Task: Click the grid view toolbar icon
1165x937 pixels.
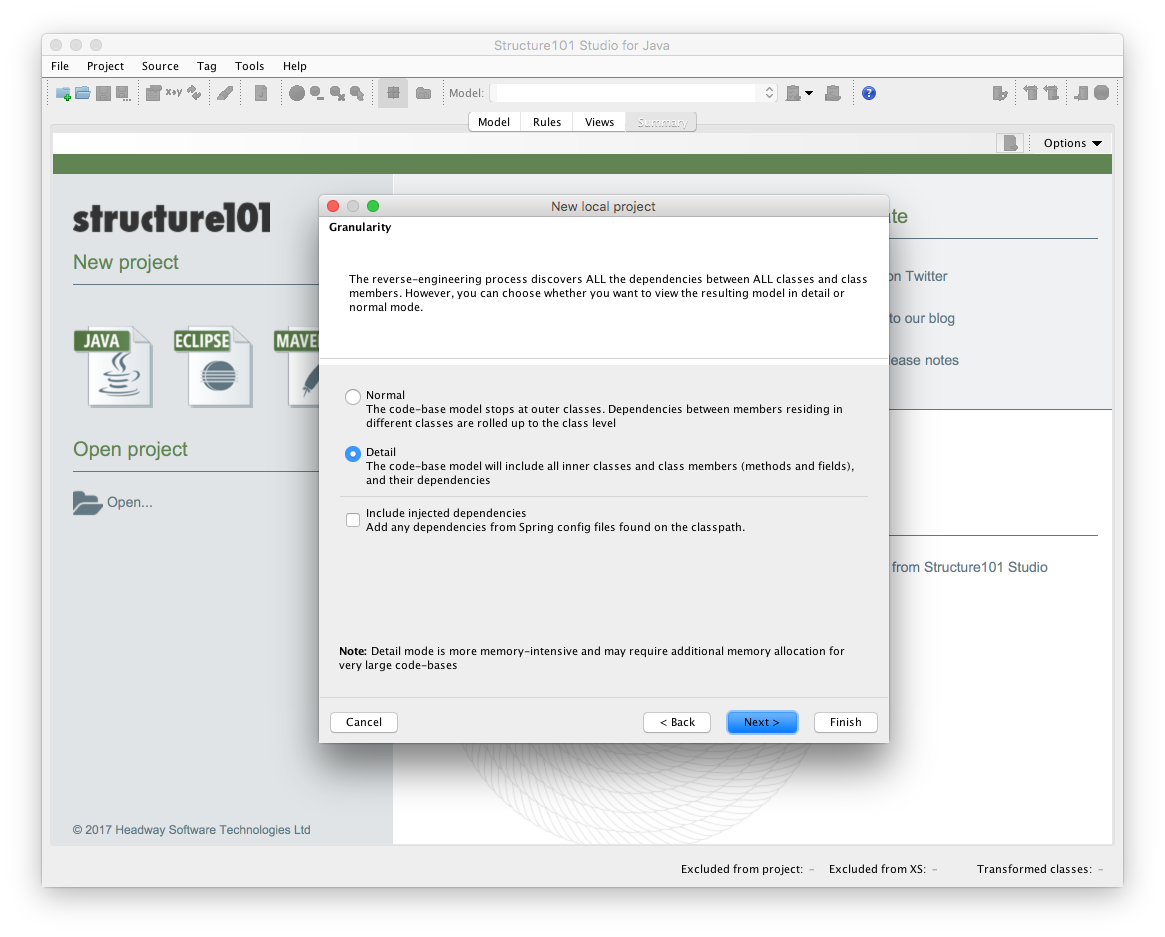Action: click(393, 93)
